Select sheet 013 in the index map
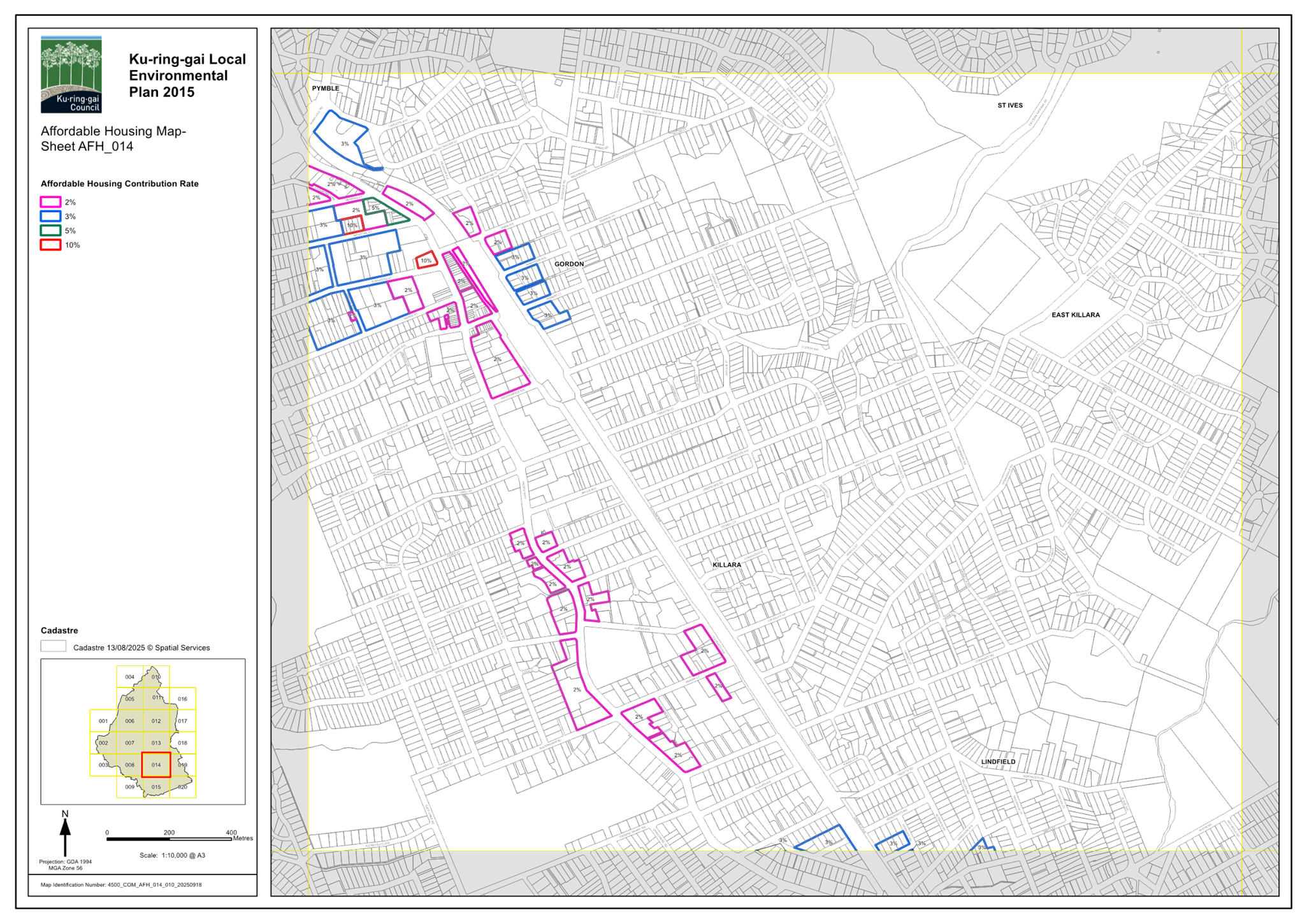This screenshot has height=924, width=1307. click(x=156, y=743)
